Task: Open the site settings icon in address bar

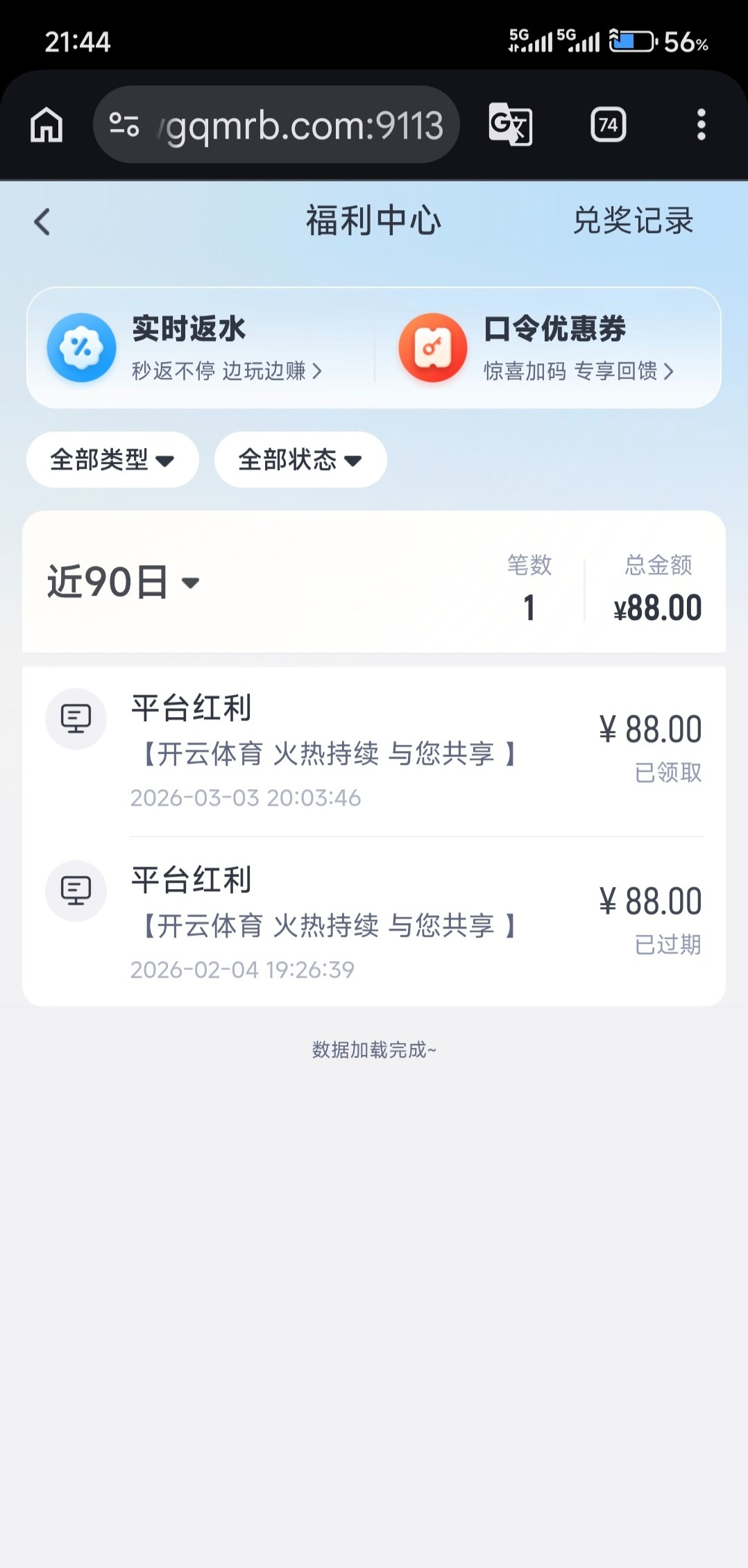Action: click(124, 125)
